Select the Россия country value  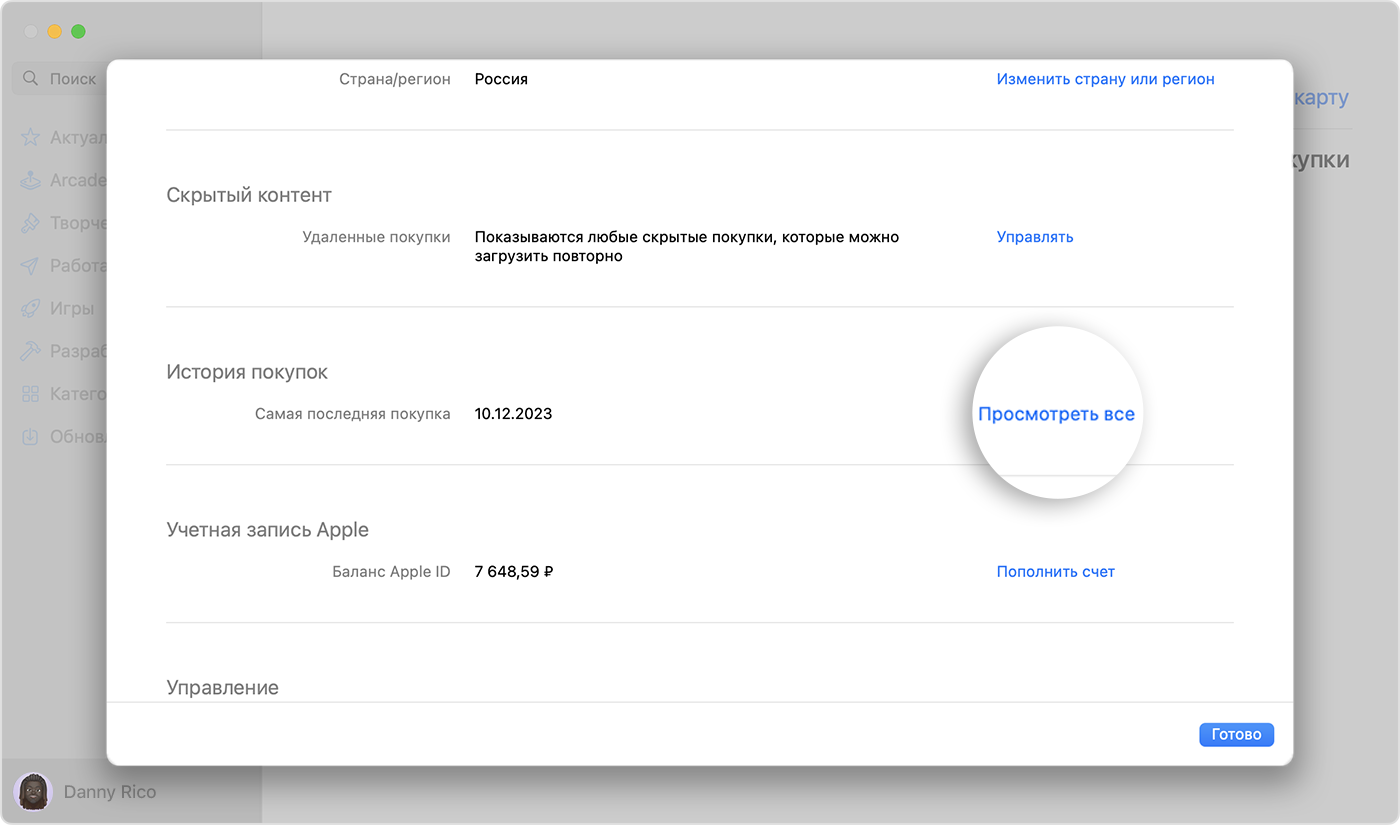pos(501,79)
